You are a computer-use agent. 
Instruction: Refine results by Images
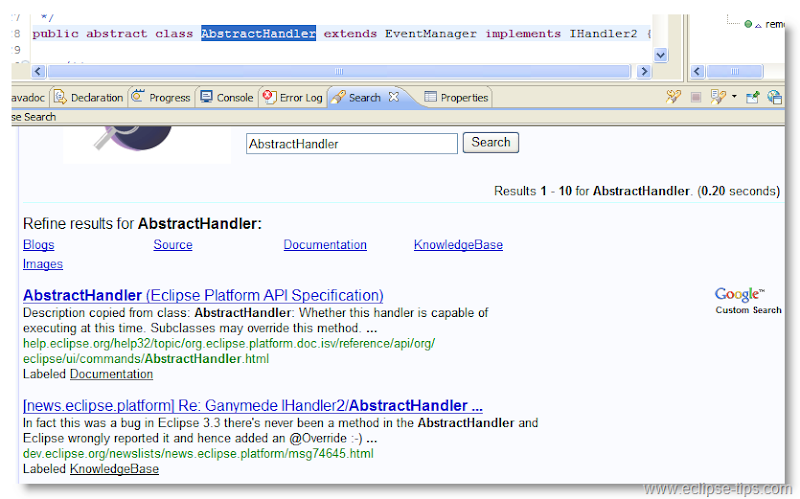point(43,264)
